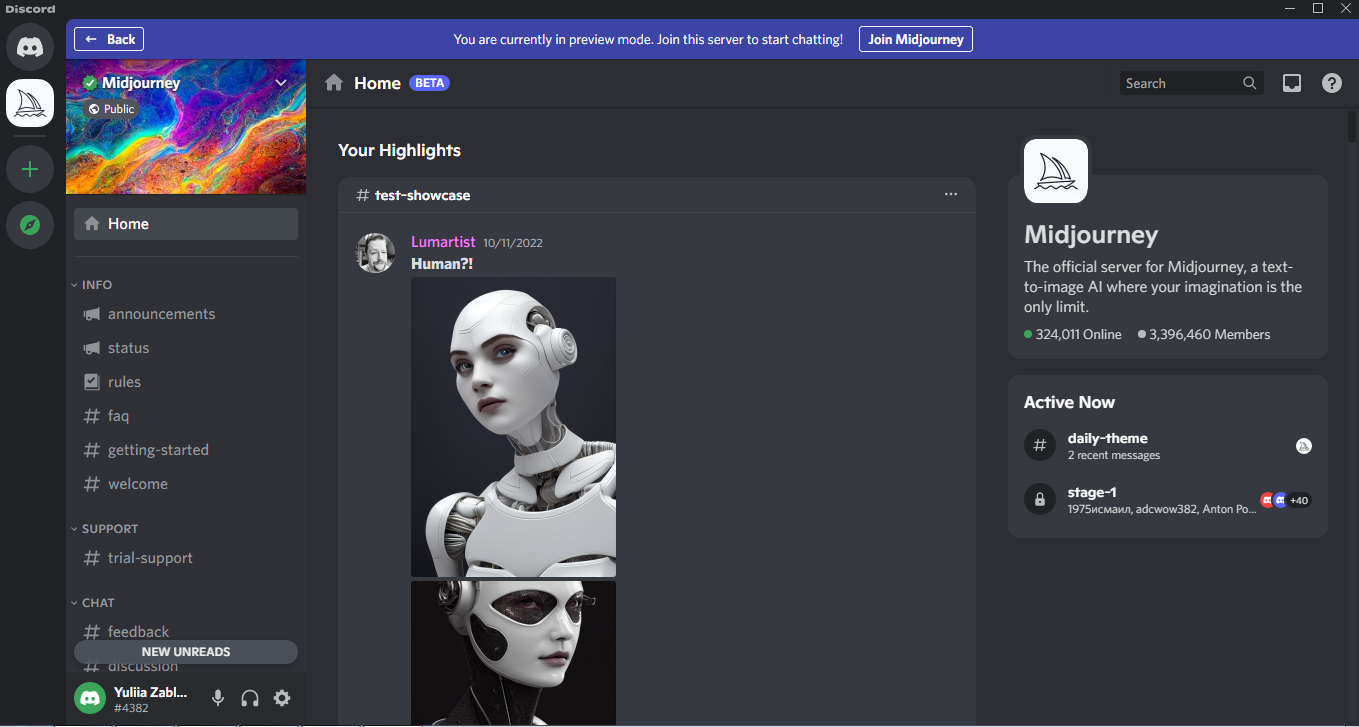This screenshot has height=727, width=1359.
Task: Open the trial-support channel
Action: click(x=186, y=558)
